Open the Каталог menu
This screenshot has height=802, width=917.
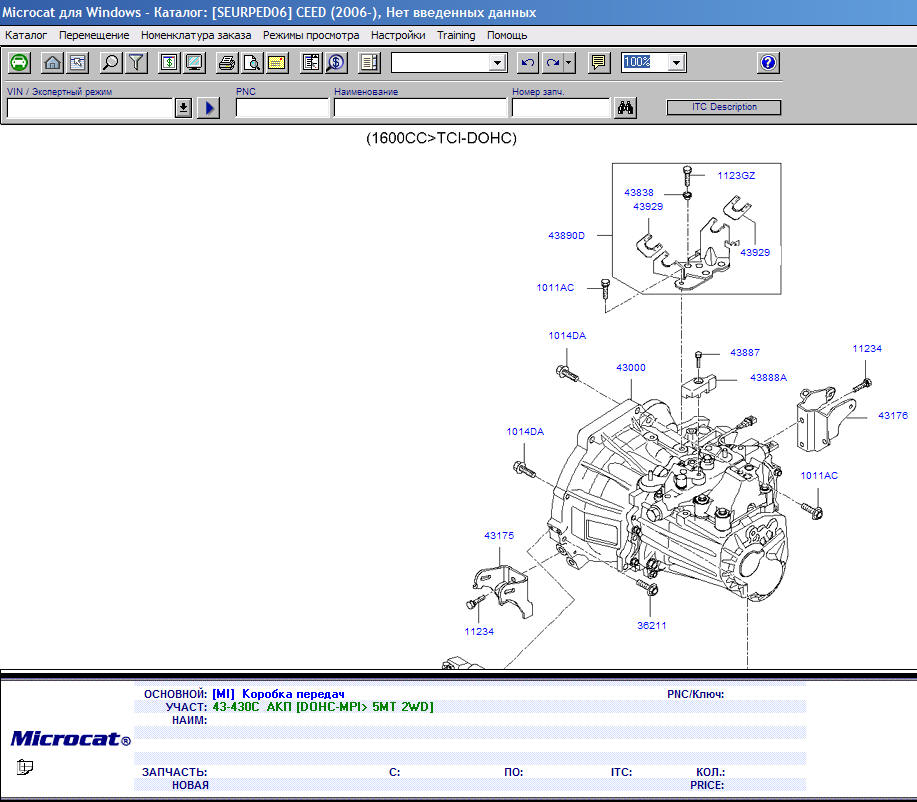[x=26, y=35]
